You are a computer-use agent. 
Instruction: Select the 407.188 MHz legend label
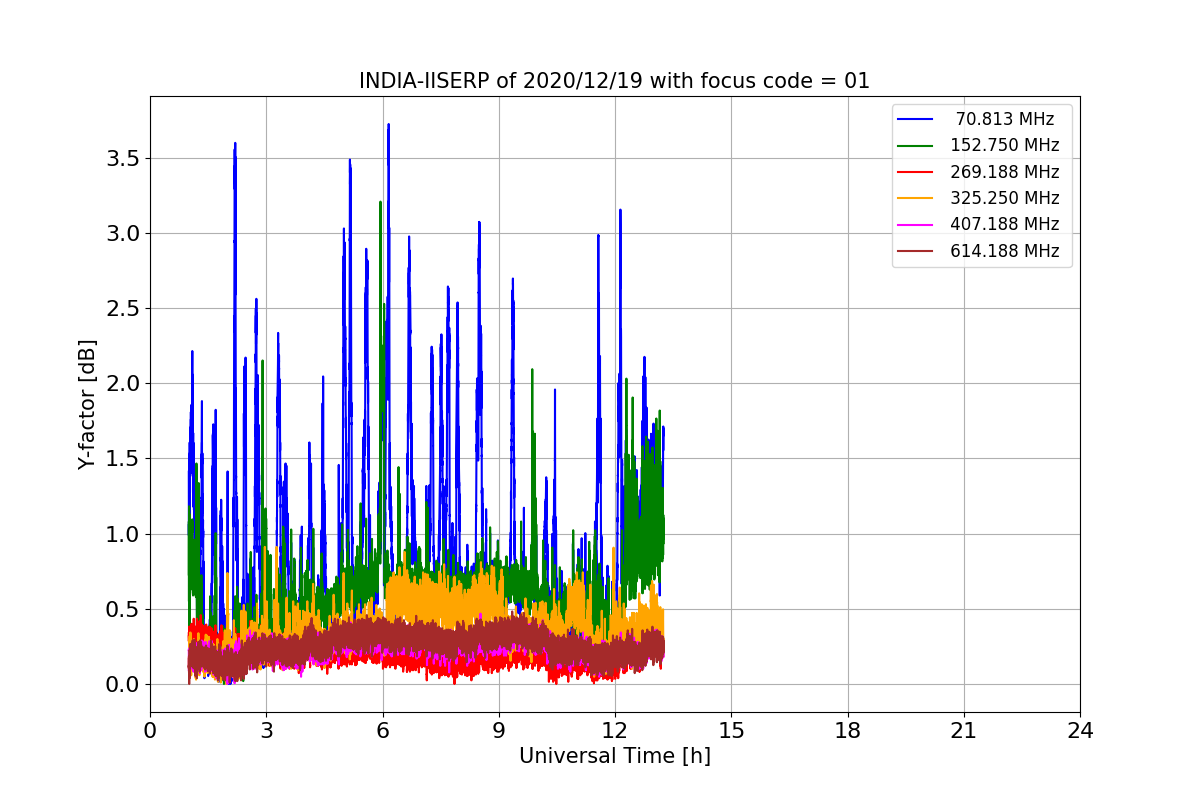pyautogui.click(x=1004, y=224)
